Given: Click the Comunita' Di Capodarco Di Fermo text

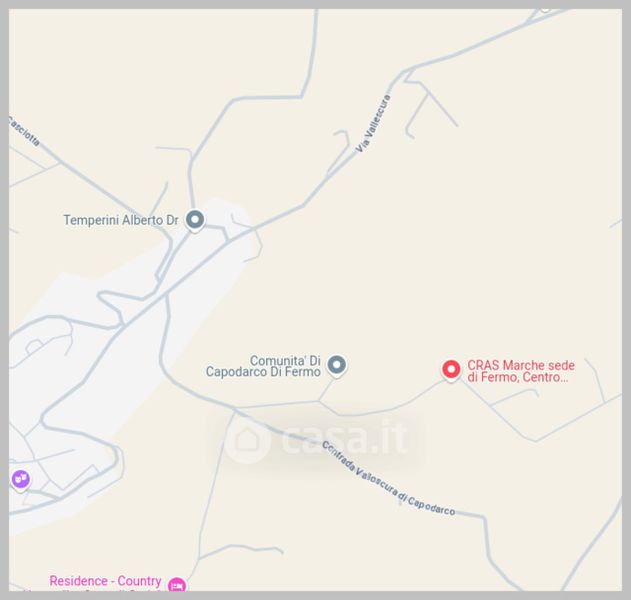Looking at the screenshot, I should [x=263, y=366].
